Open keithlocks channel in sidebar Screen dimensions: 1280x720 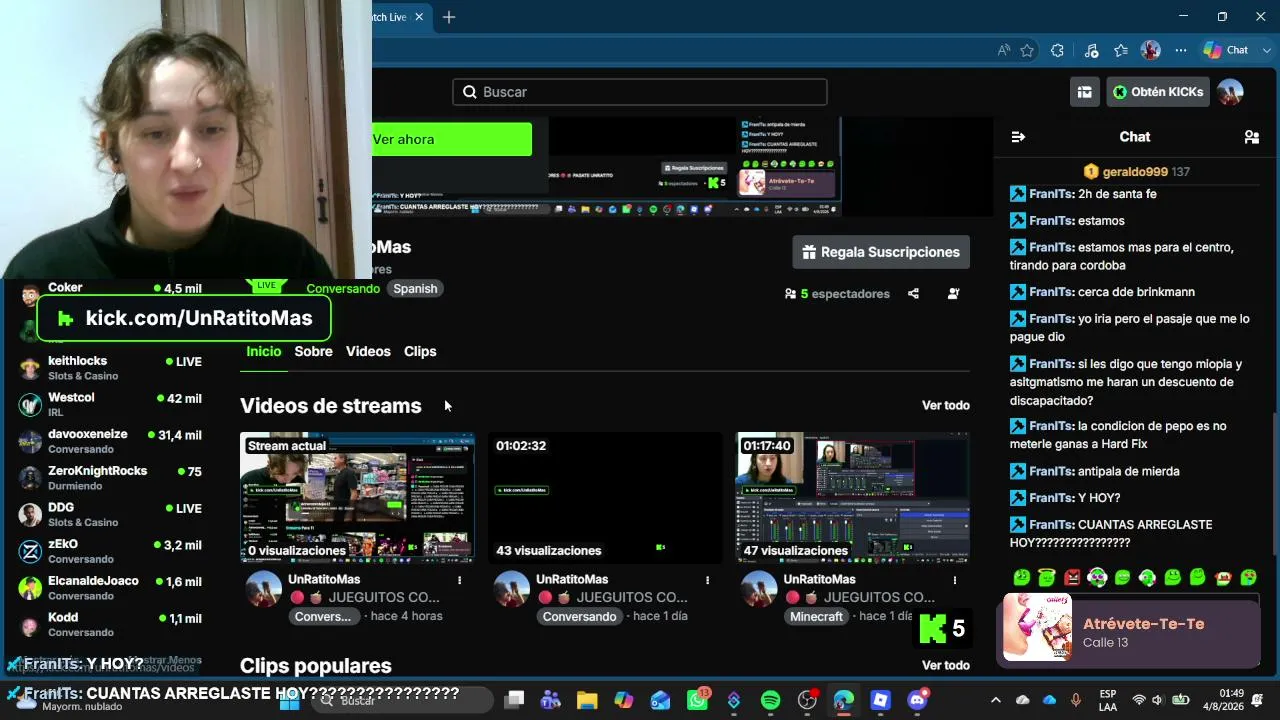tap(111, 368)
